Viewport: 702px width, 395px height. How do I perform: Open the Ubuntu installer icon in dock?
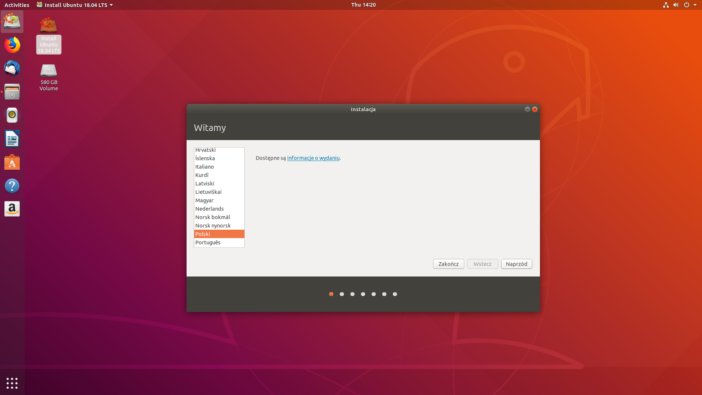[12, 21]
